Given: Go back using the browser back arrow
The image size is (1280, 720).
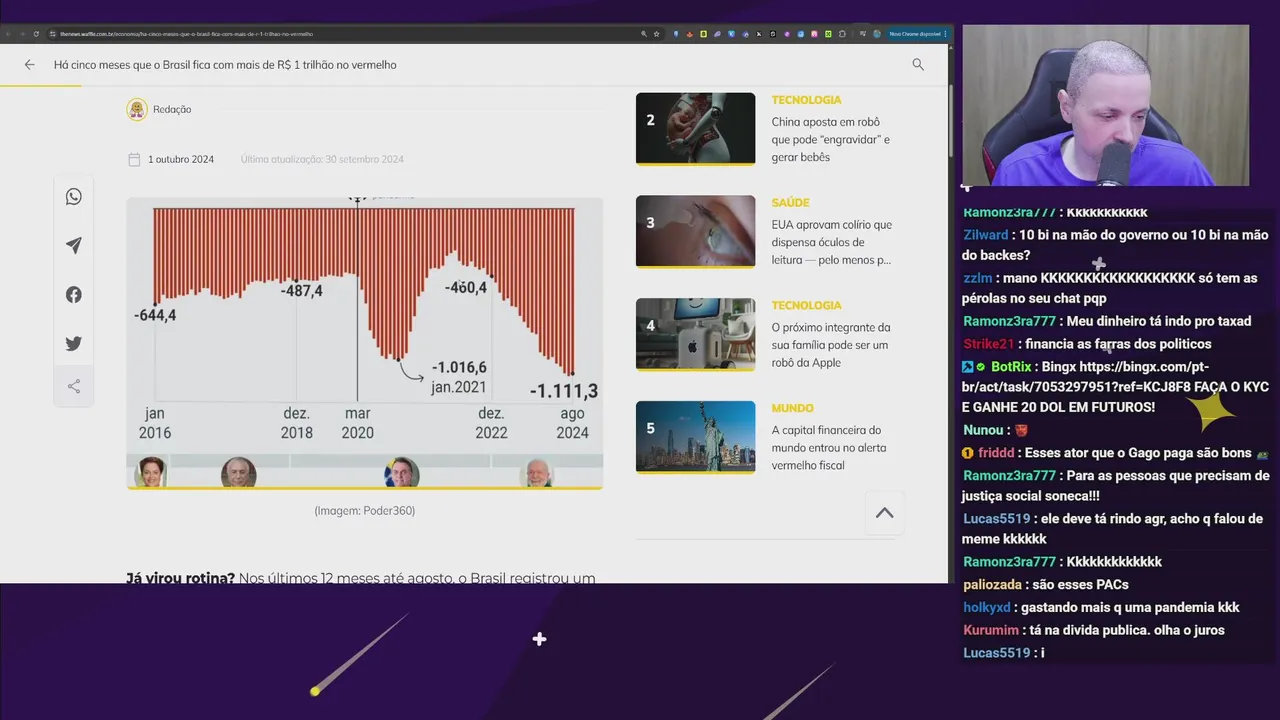Looking at the screenshot, I should (7, 34).
